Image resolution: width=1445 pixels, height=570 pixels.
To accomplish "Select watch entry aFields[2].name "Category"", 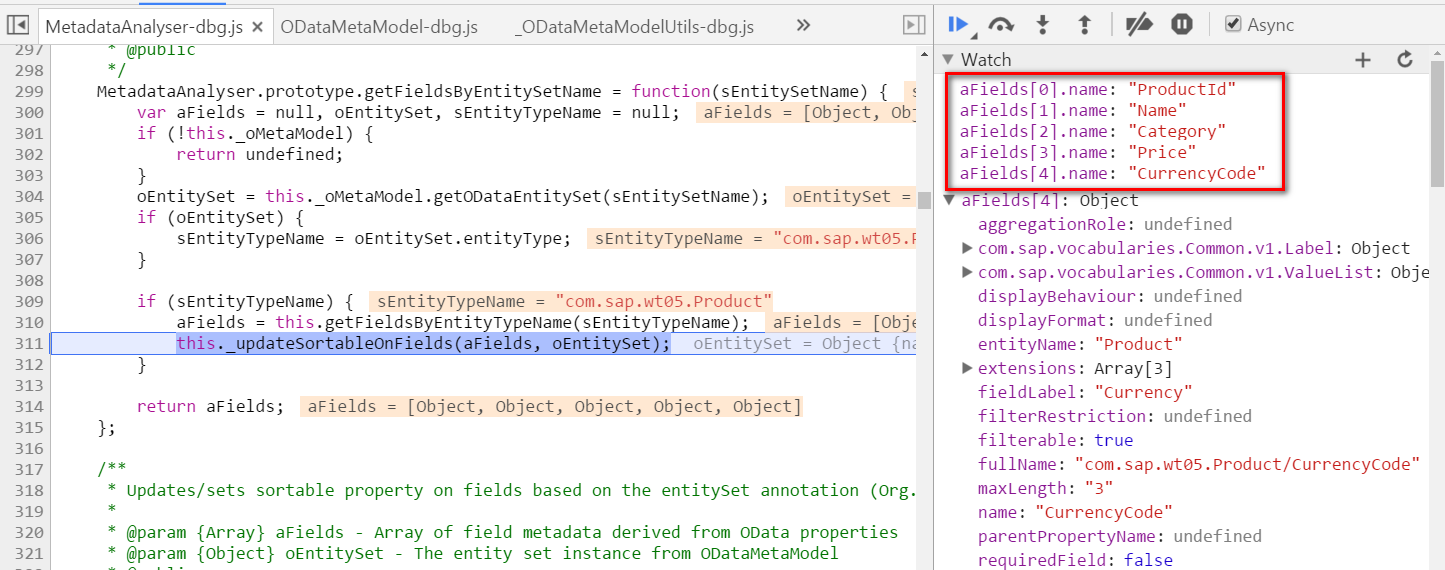I will [1093, 131].
